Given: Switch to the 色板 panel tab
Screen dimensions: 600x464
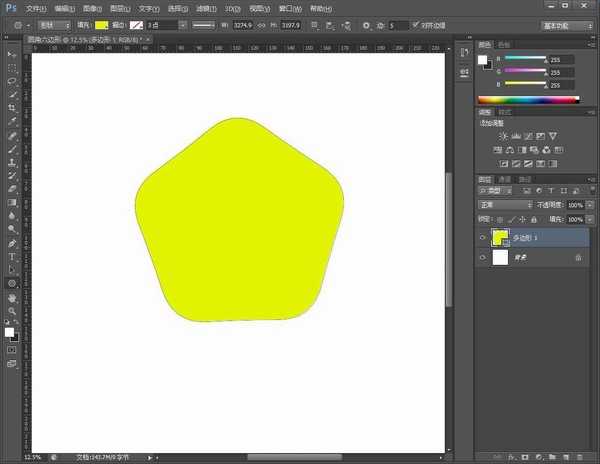Looking at the screenshot, I should click(503, 44).
